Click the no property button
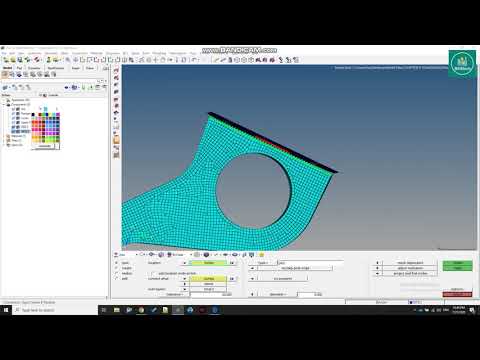Image resolution: width=480 pixels, height=360 pixels. (x=282, y=278)
